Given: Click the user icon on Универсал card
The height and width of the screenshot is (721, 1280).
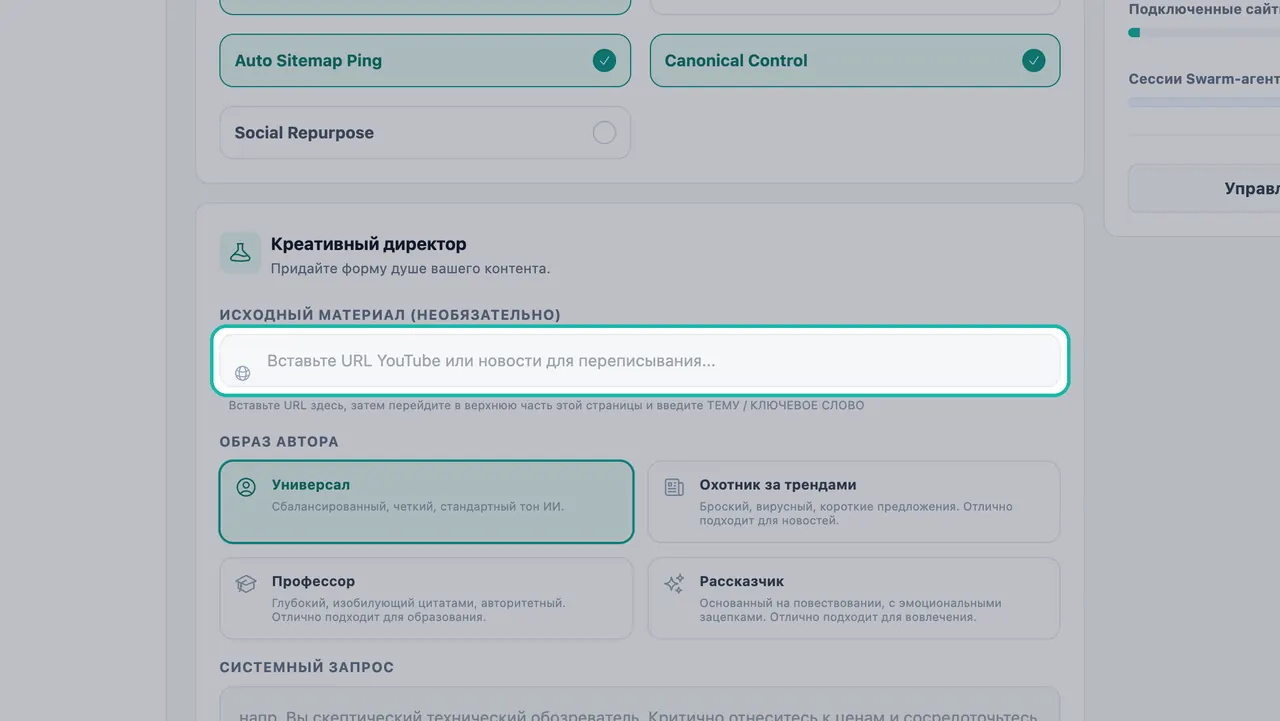Looking at the screenshot, I should click(x=246, y=487).
